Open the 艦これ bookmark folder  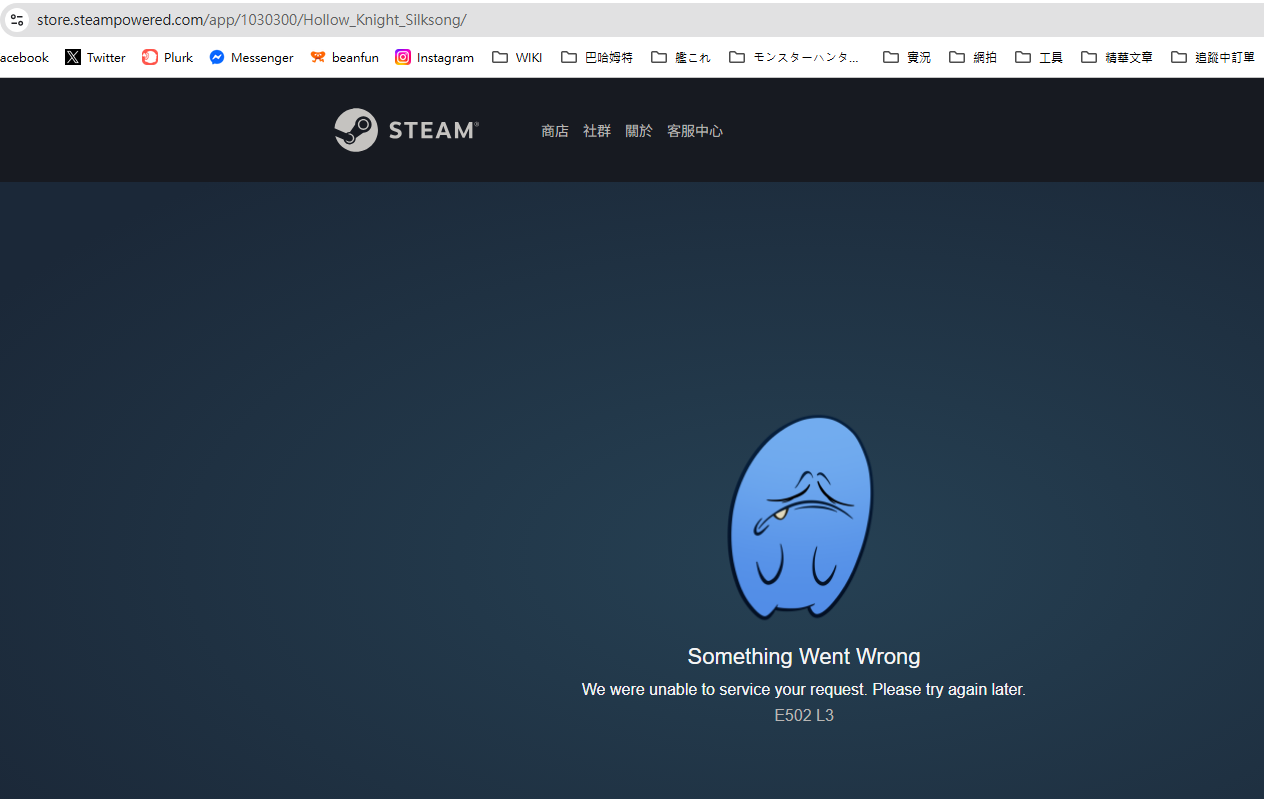coord(681,57)
